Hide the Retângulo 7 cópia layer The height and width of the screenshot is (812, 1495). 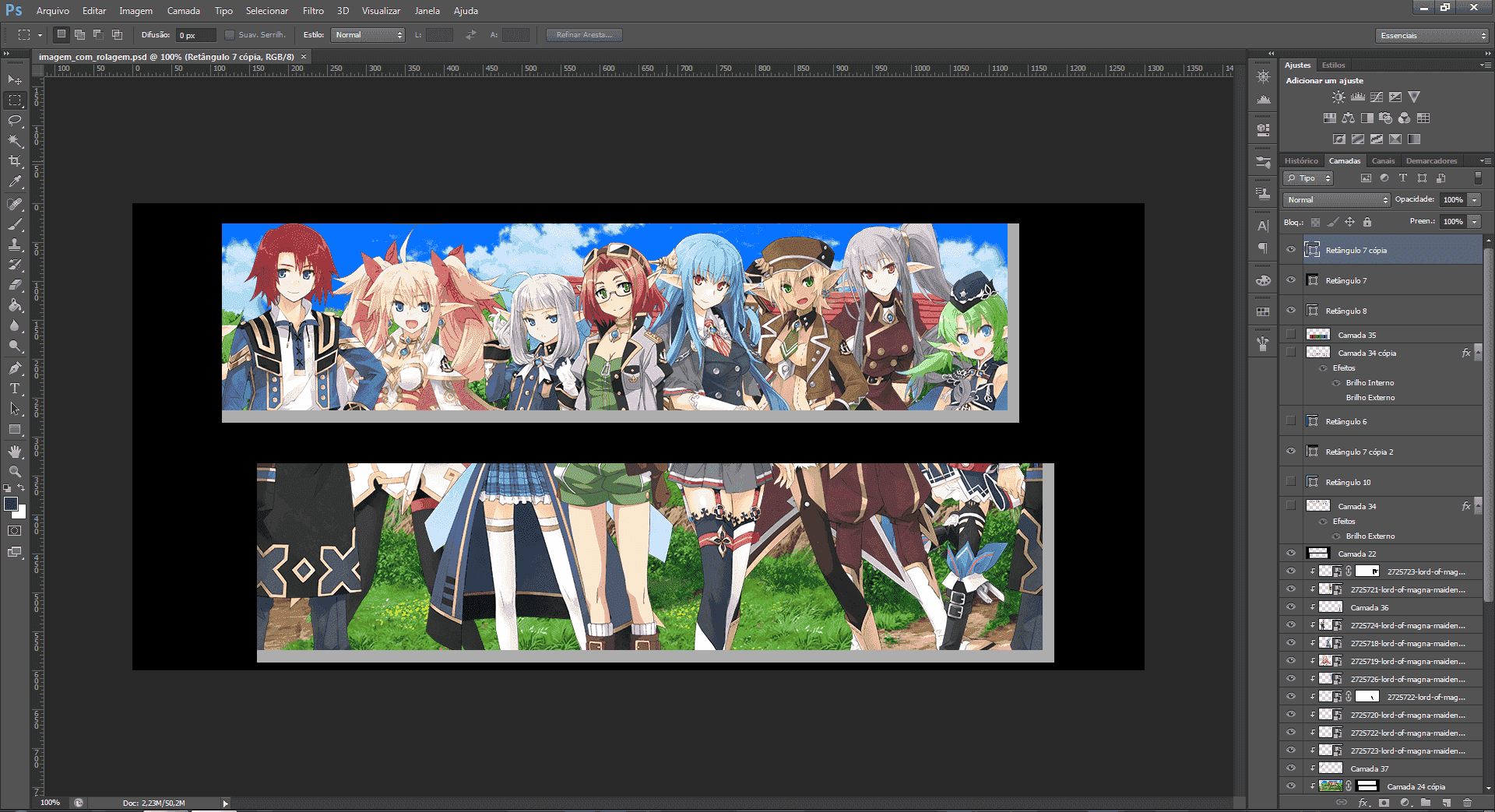(1291, 250)
